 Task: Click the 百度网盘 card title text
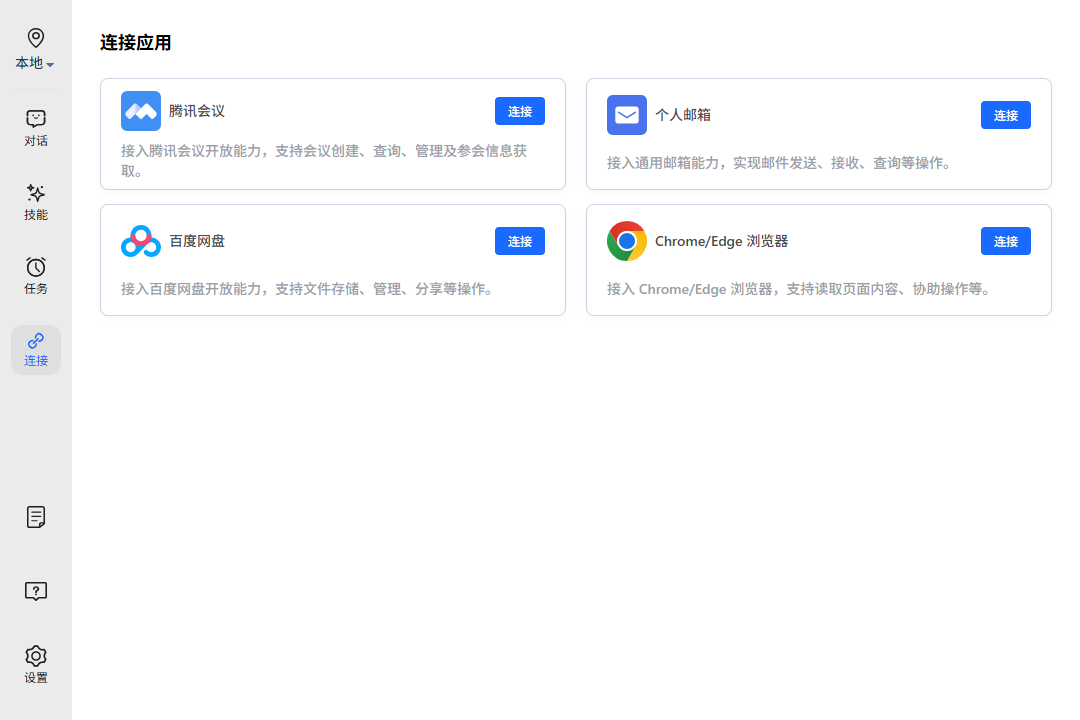tap(197, 241)
